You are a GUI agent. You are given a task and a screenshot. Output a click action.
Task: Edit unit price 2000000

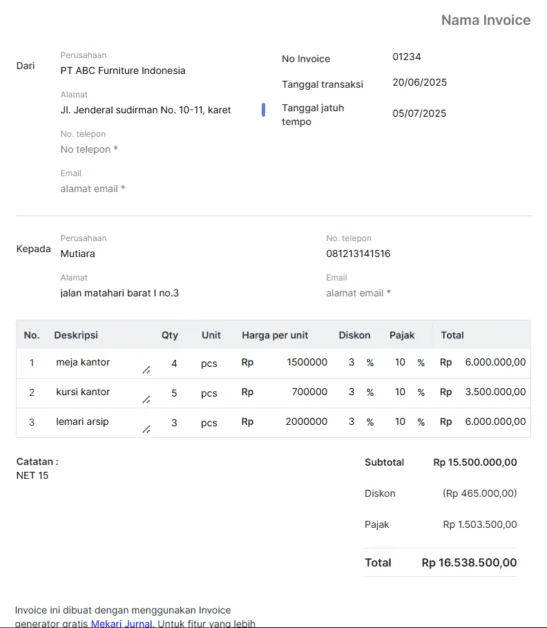pyautogui.click(x=306, y=421)
